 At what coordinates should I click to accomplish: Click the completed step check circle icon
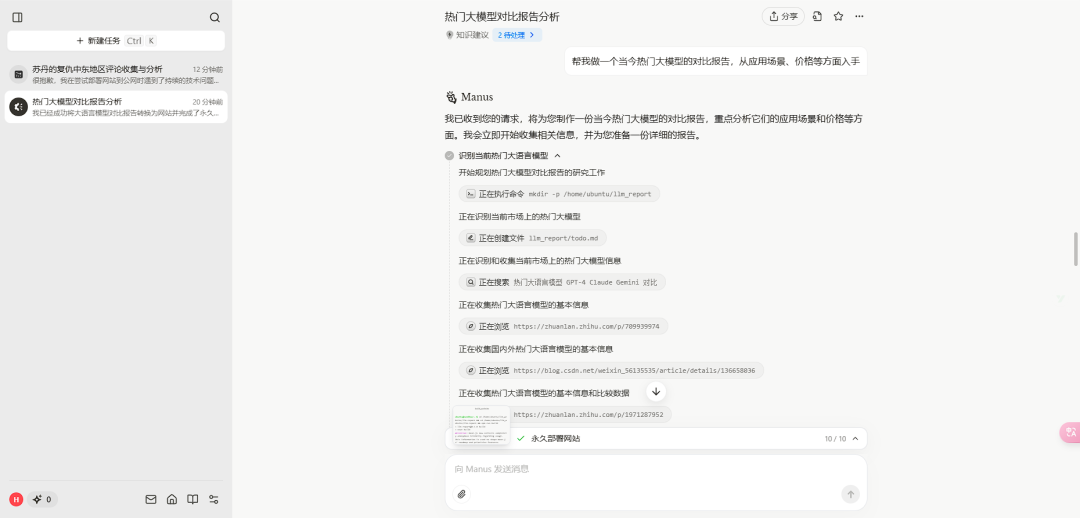point(449,156)
